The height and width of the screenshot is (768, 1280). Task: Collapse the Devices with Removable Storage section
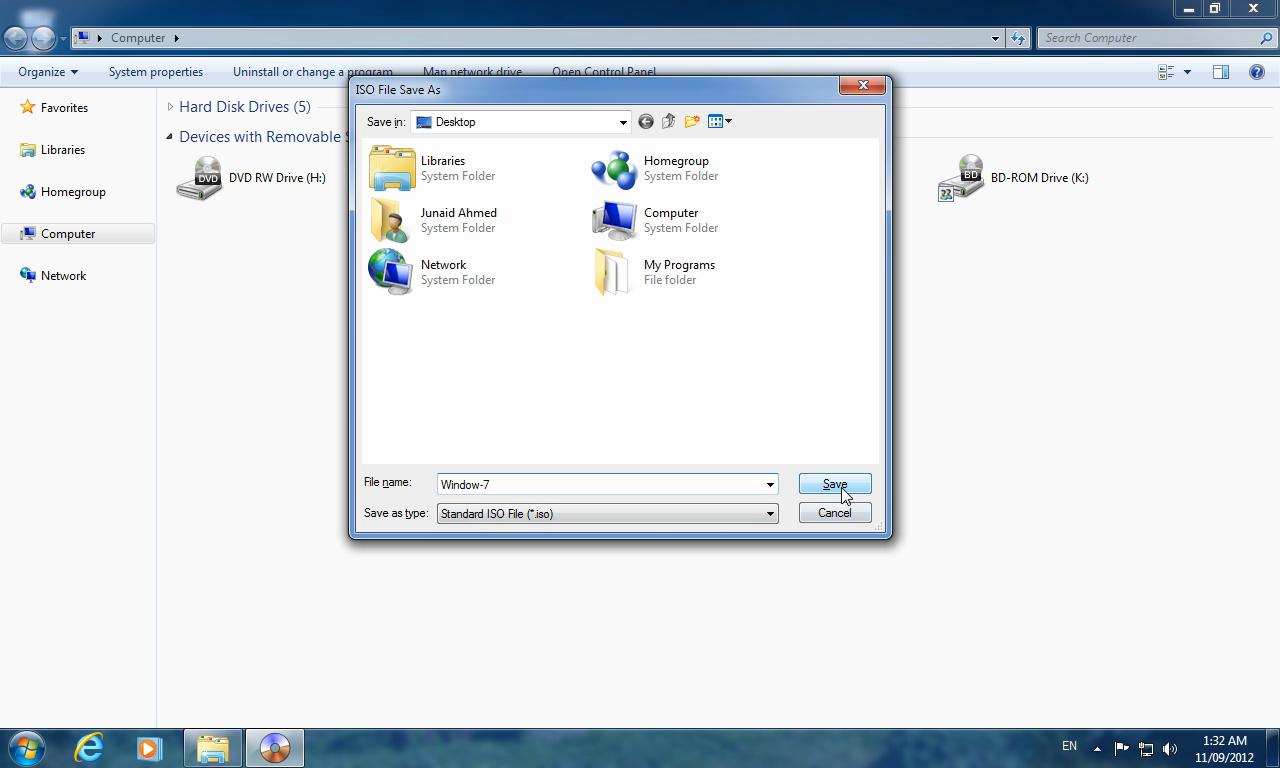click(169, 137)
